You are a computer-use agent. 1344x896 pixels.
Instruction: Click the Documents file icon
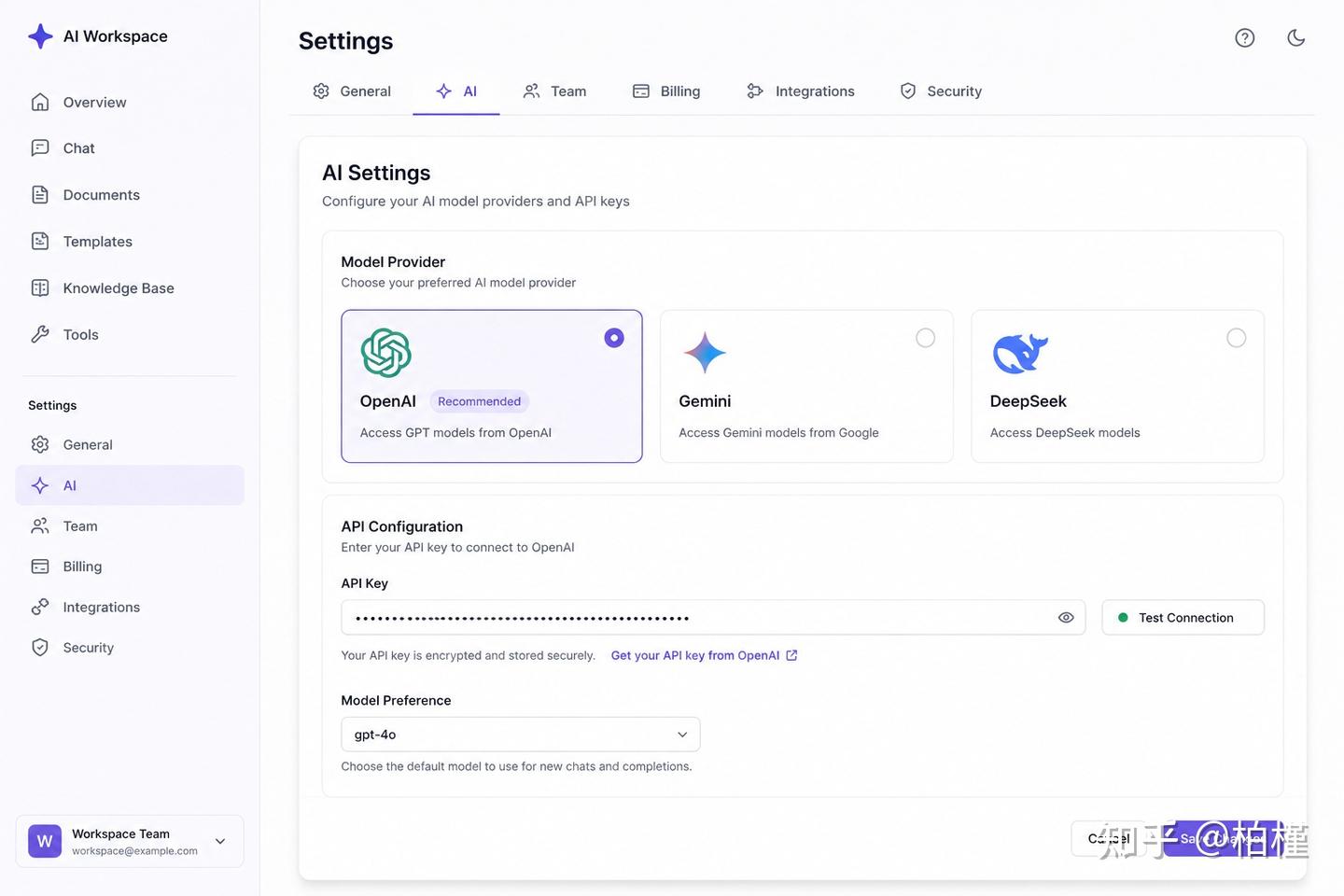point(40,194)
